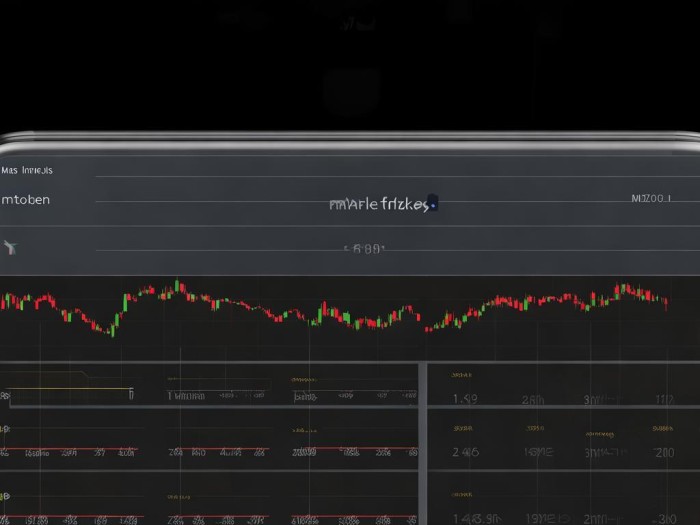The image size is (700, 525).
Task: Click the yellow line bar in the first table row
Action: (x=70, y=389)
